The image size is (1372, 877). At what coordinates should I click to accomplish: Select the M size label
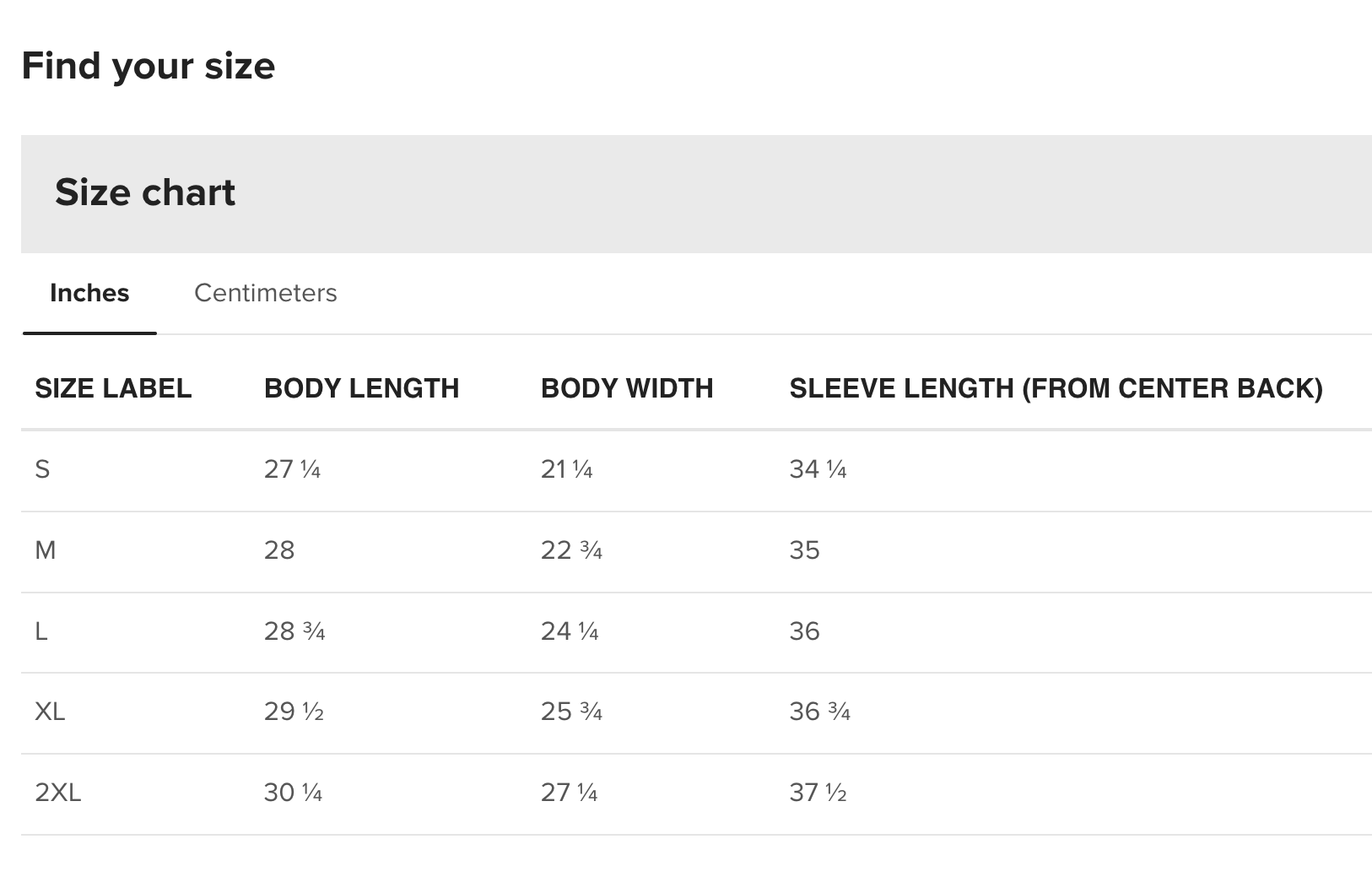point(46,550)
